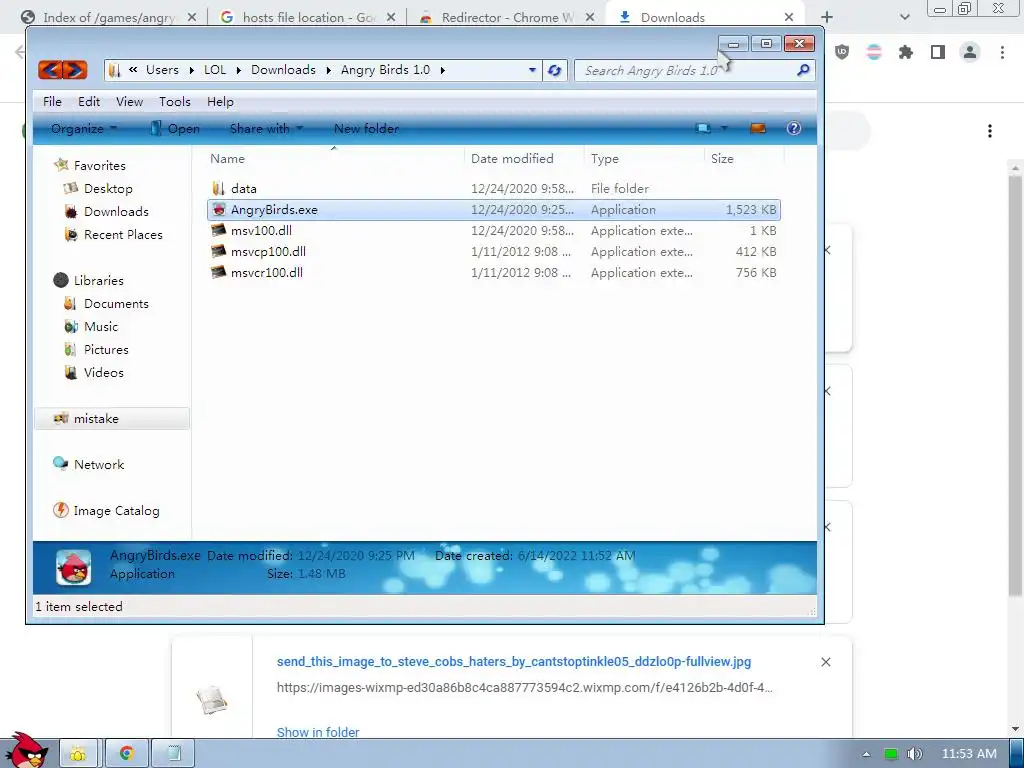Select the msv100.dll file icon

coord(219,231)
